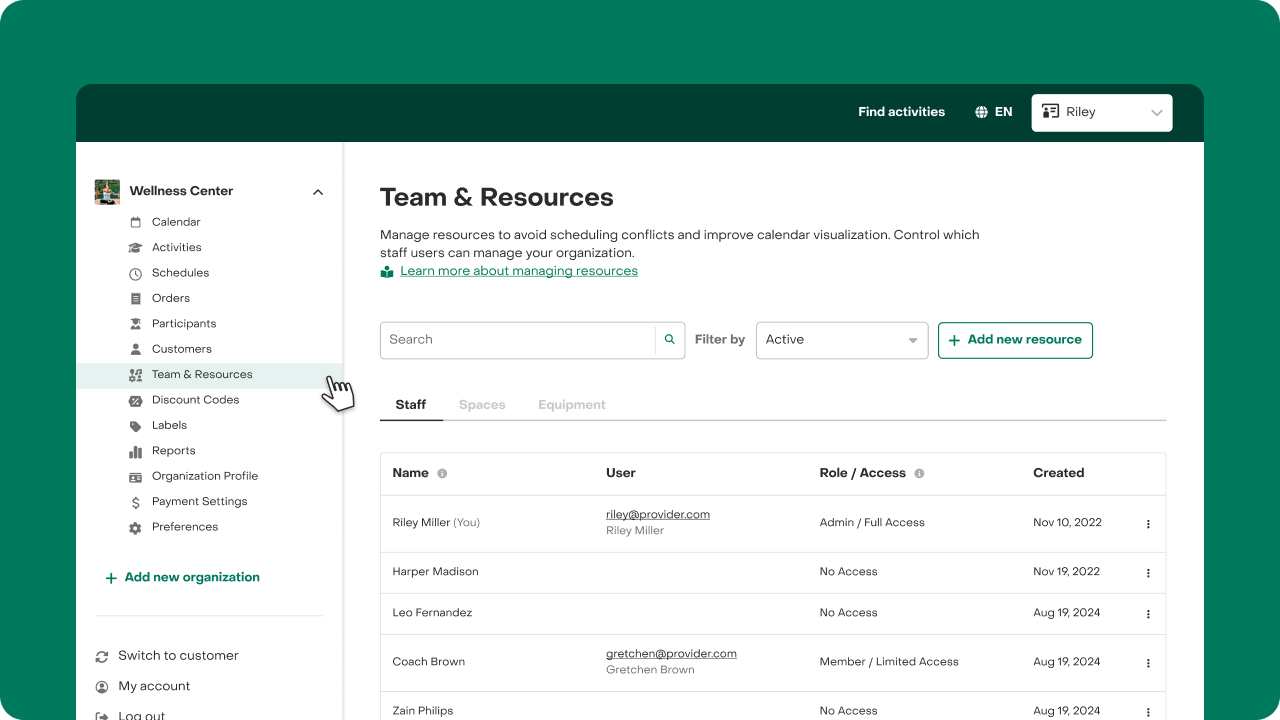Click the Harper Madison name cell
Viewport: 1280px width, 720px height.
coord(436,572)
